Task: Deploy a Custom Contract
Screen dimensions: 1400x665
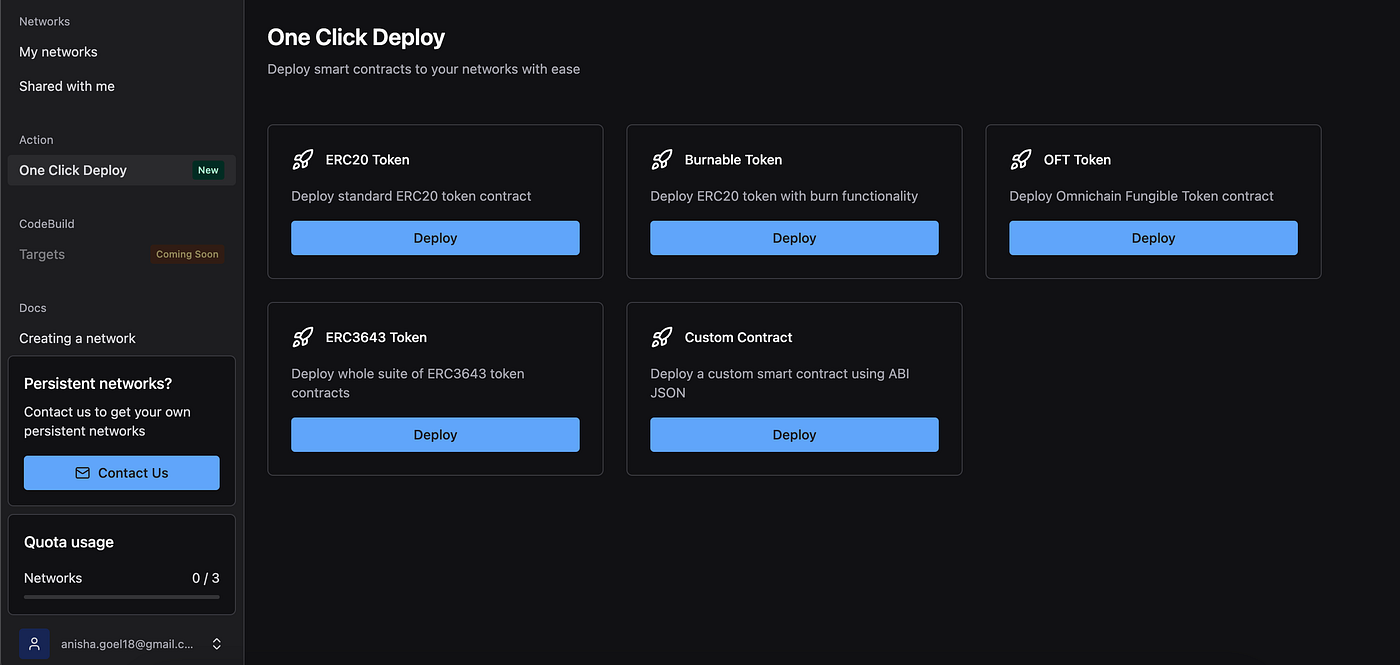Action: [x=794, y=435]
